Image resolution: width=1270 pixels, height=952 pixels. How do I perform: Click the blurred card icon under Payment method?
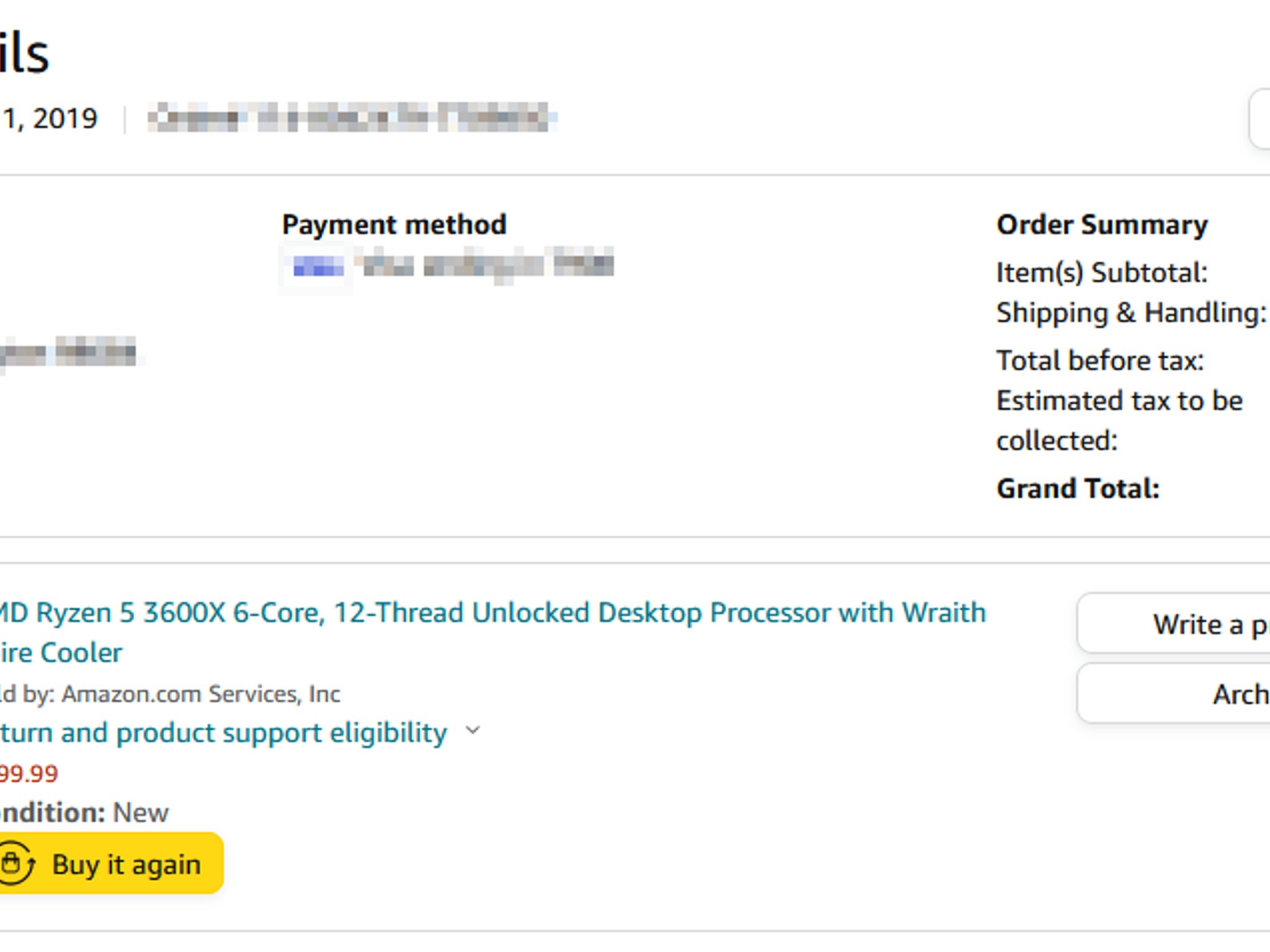317,267
